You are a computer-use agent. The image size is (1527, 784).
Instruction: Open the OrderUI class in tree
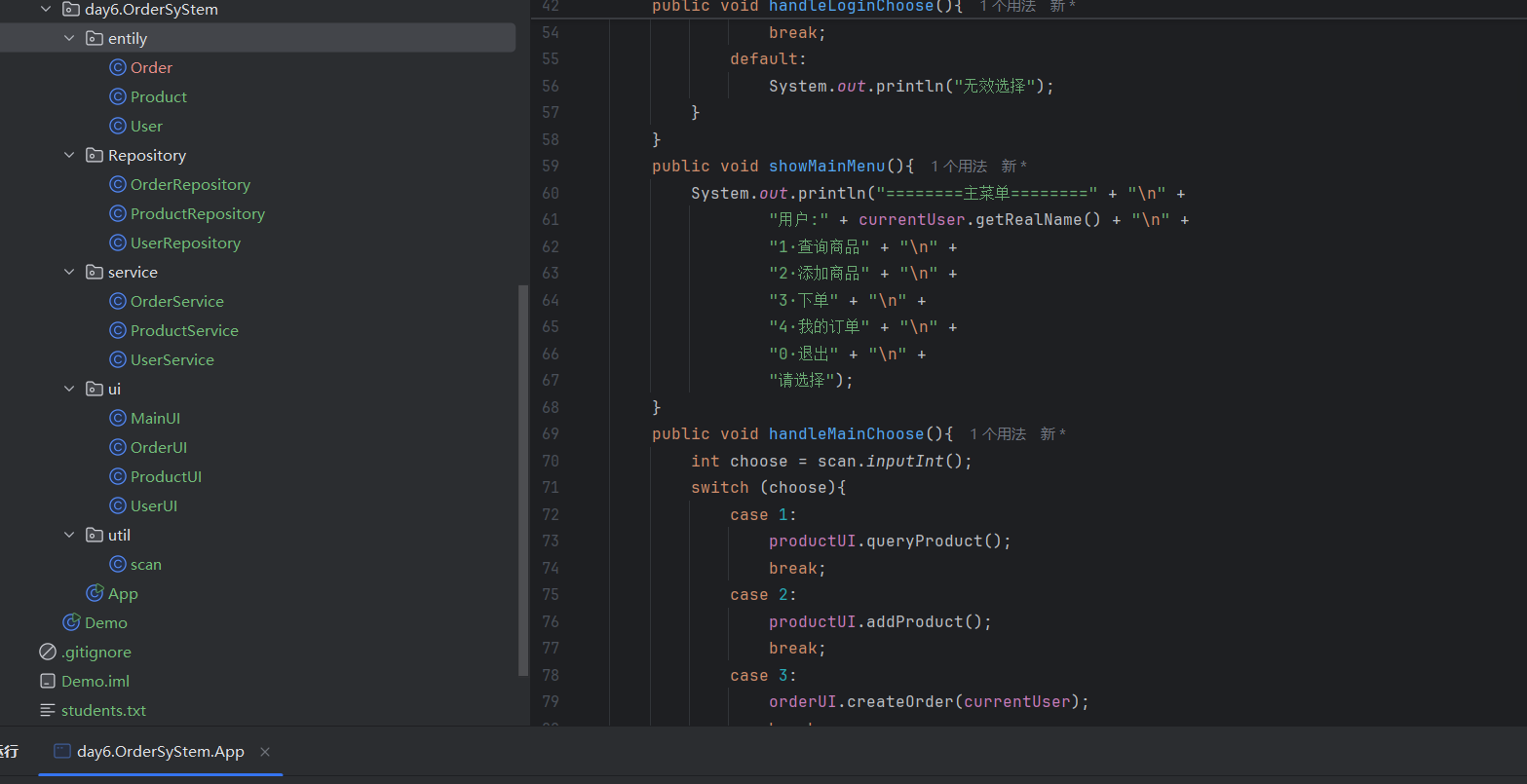click(158, 448)
